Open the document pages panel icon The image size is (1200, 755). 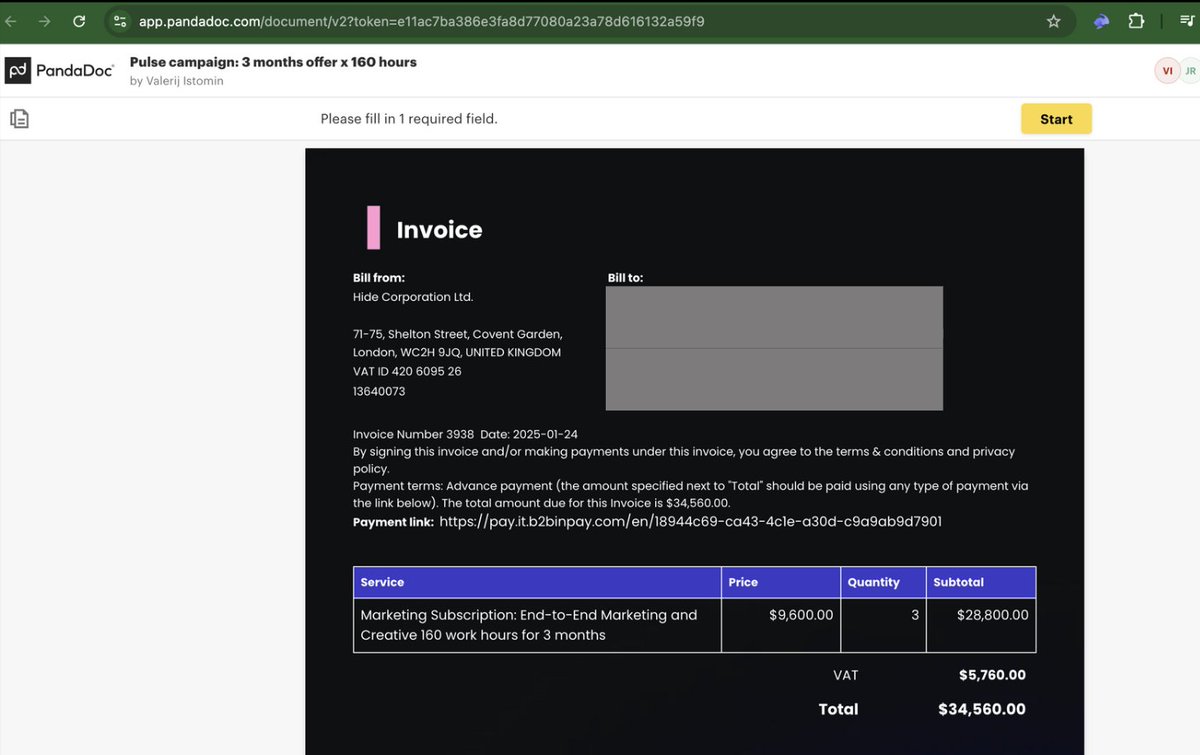(x=19, y=119)
